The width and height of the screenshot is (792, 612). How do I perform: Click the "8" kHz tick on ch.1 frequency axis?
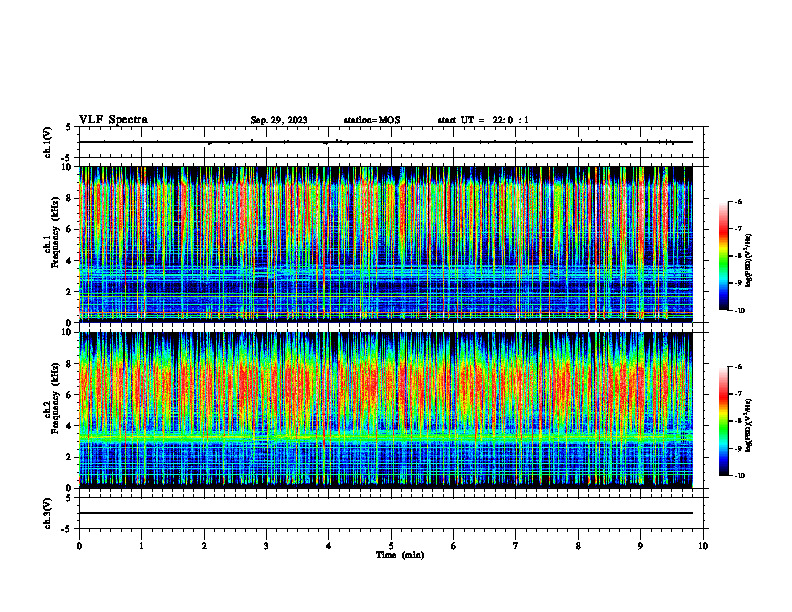[69, 198]
